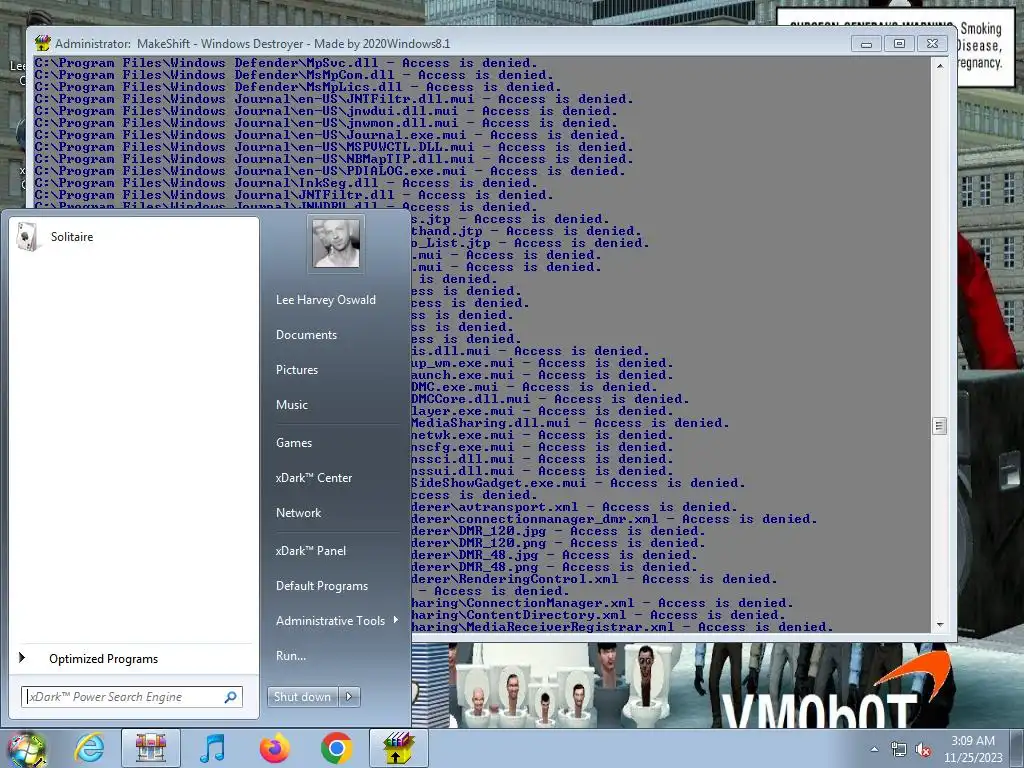Open Lee Harvey Oswald user folder
The image size is (1024, 768).
(325, 300)
